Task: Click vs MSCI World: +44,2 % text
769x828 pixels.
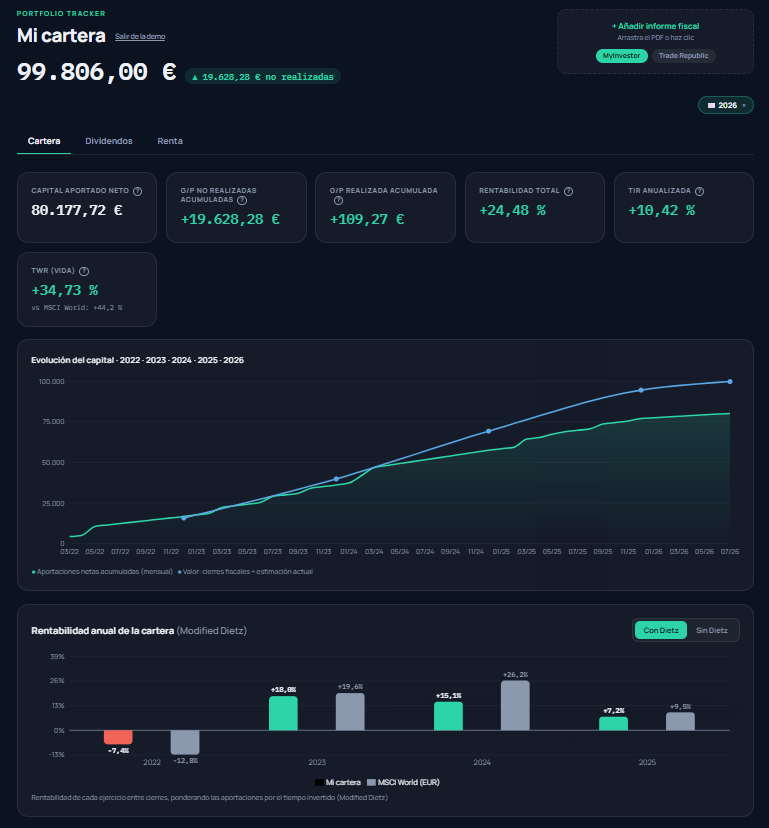Action: click(x=77, y=308)
